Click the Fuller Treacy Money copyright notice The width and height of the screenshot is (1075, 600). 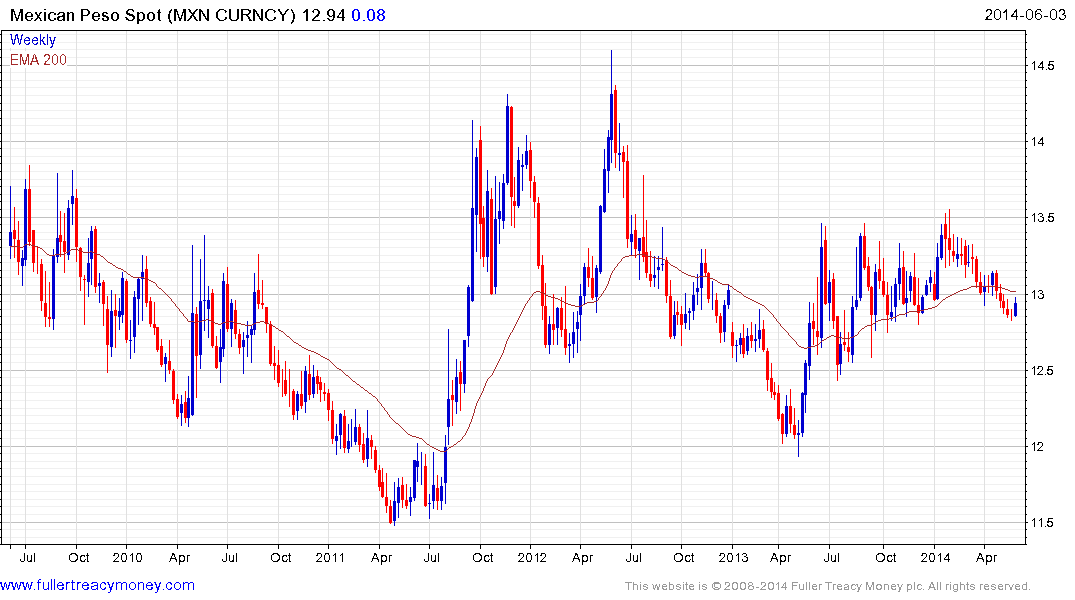pyautogui.click(x=827, y=586)
